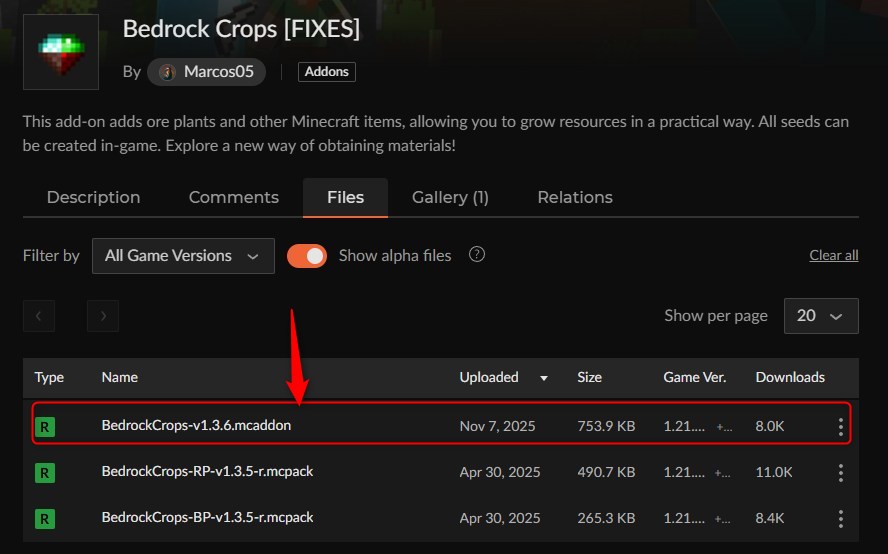The height and width of the screenshot is (554, 888).
Task: Sort by Uploaded column header
Action: pos(489,377)
